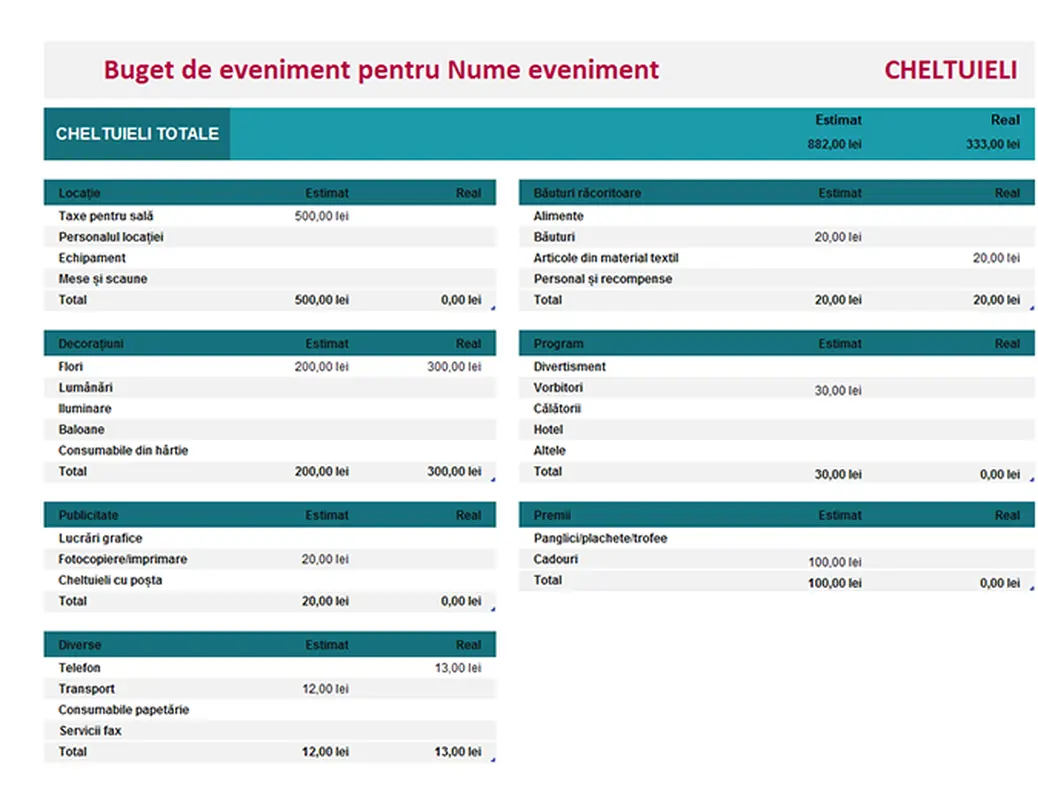1038x800 pixels.
Task: Click the note indicator on Băuturi răcoritoare Total
Action: 1031,305
